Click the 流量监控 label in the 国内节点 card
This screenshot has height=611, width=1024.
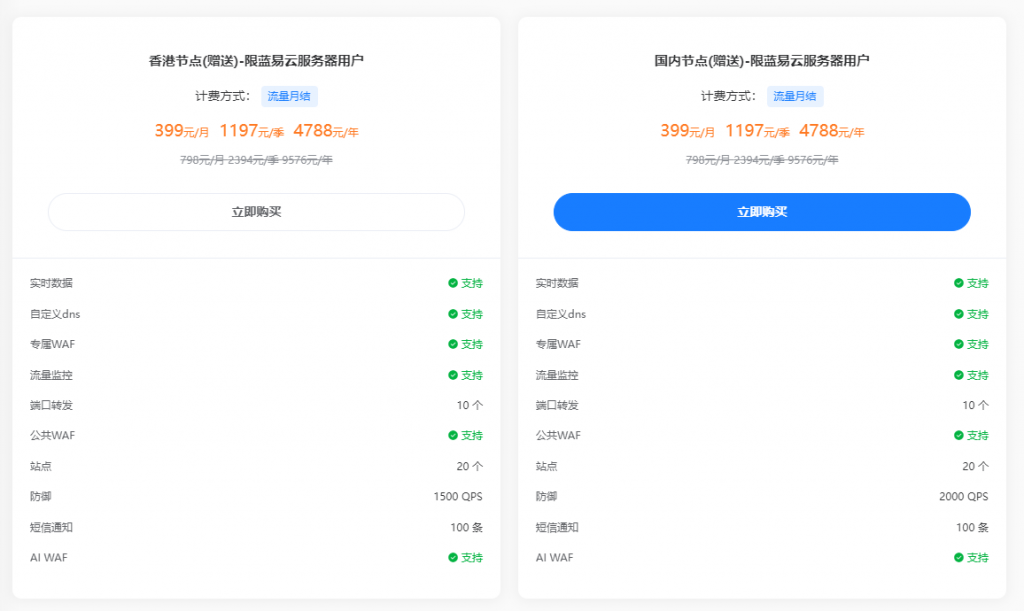point(557,375)
